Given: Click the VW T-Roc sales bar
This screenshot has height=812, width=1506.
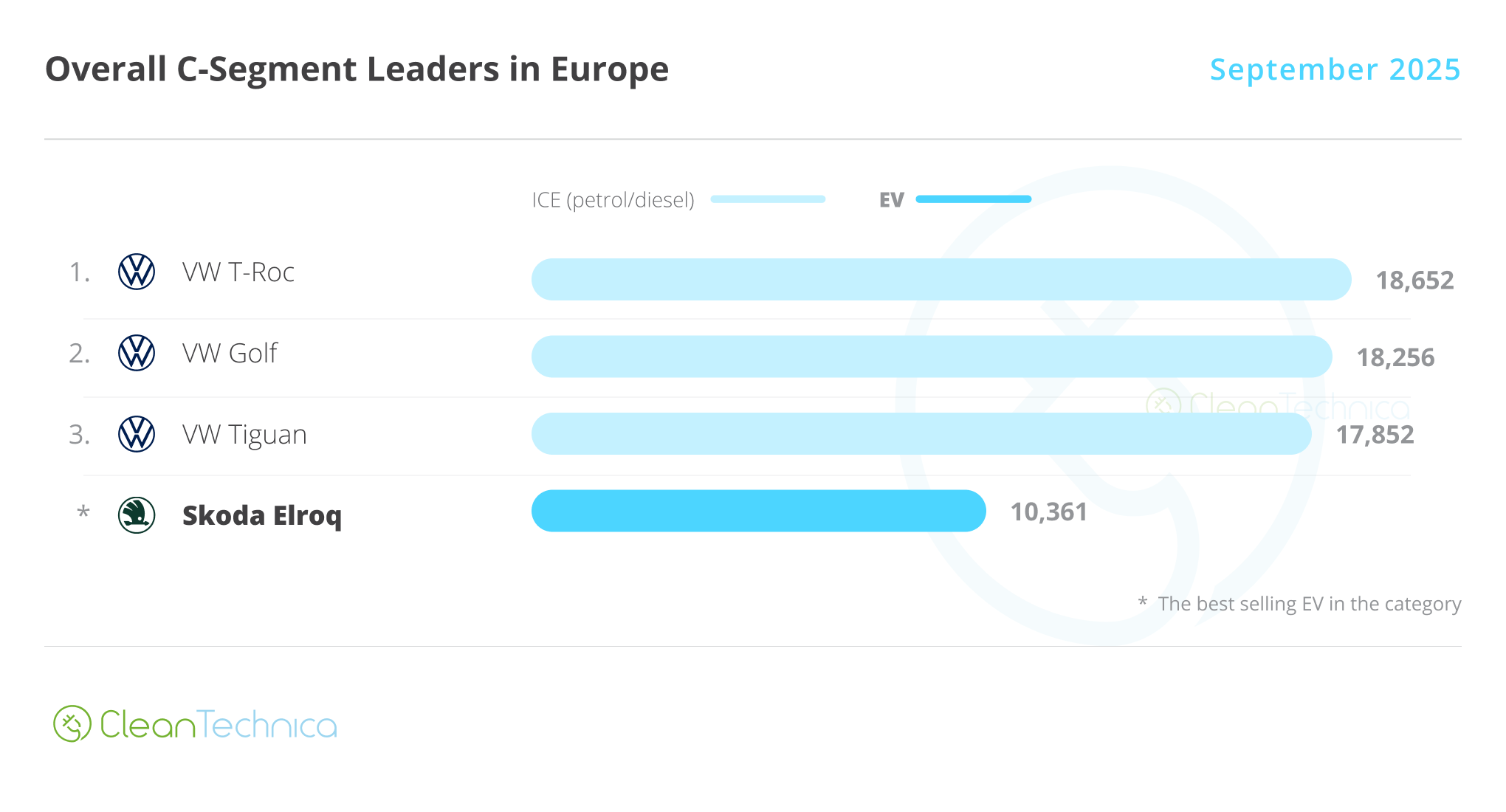Looking at the screenshot, I should pos(941,280).
